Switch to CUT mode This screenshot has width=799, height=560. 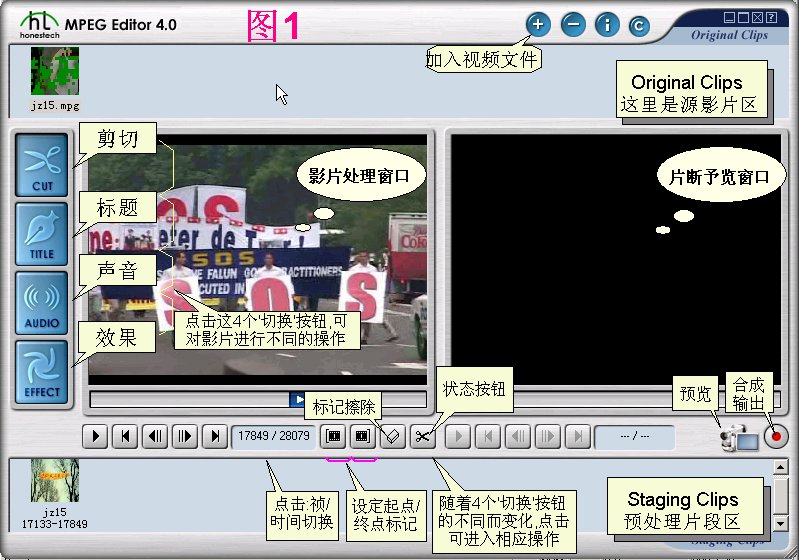[42, 165]
